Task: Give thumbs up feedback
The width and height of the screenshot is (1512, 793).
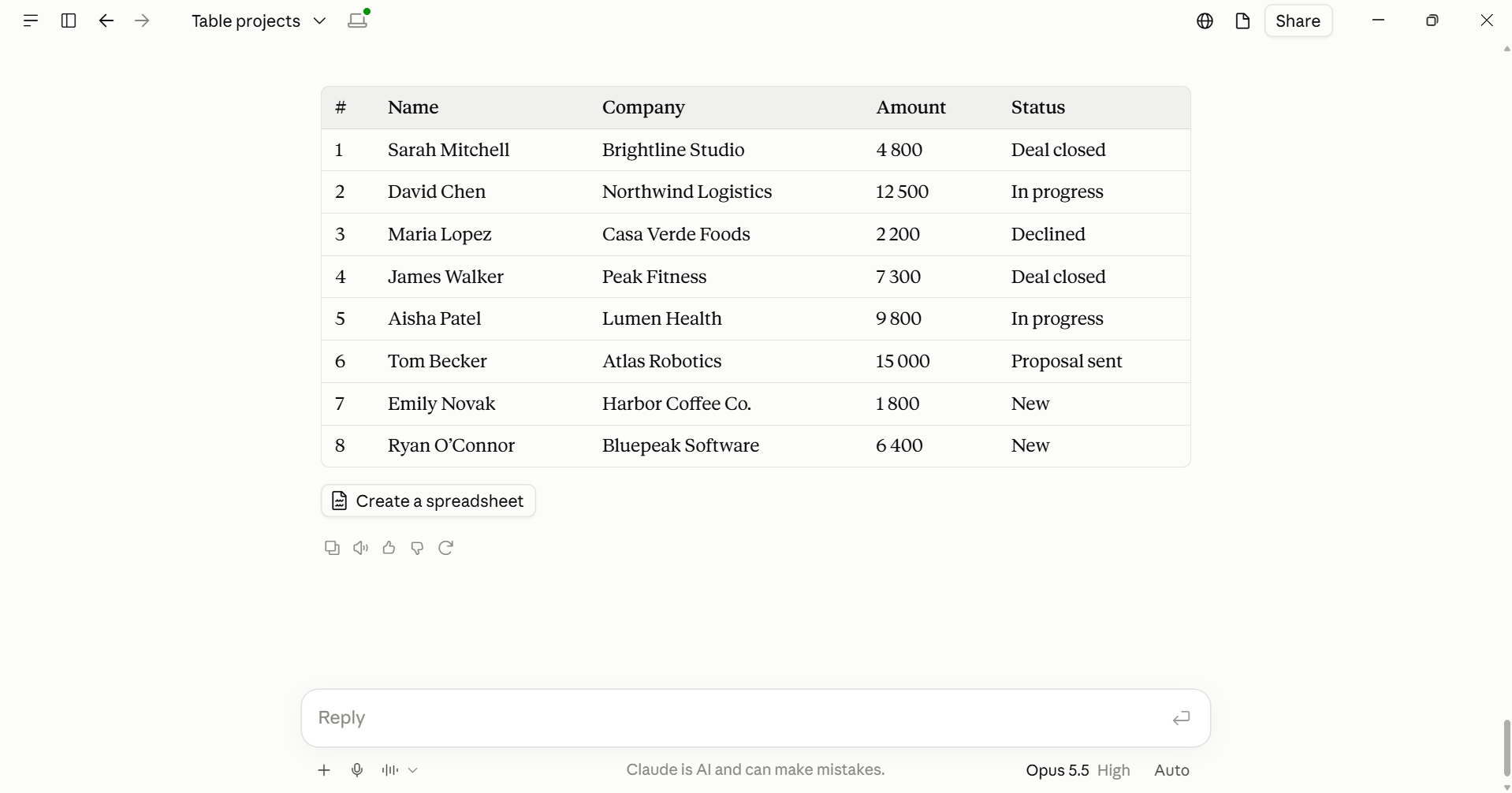Action: (x=389, y=548)
